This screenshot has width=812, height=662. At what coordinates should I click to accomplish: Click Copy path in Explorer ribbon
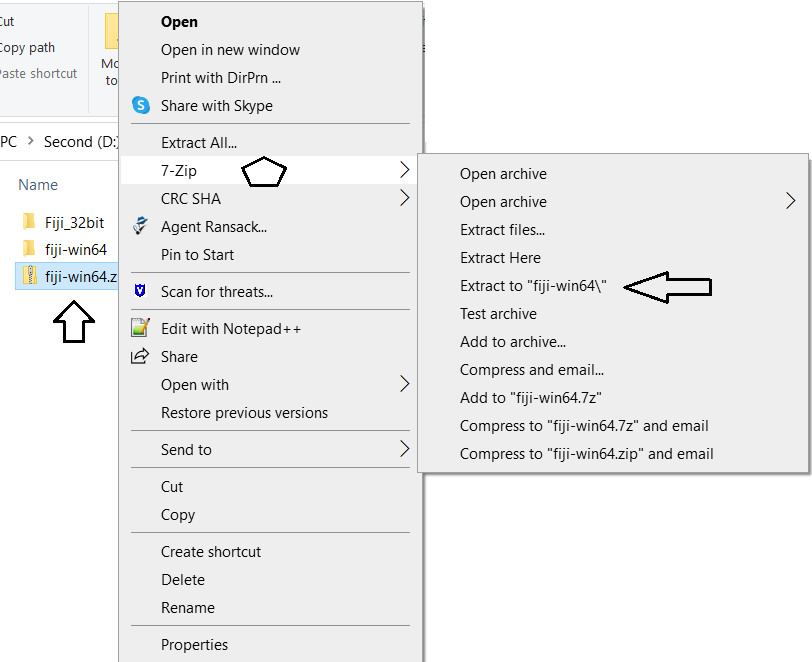click(x=27, y=48)
